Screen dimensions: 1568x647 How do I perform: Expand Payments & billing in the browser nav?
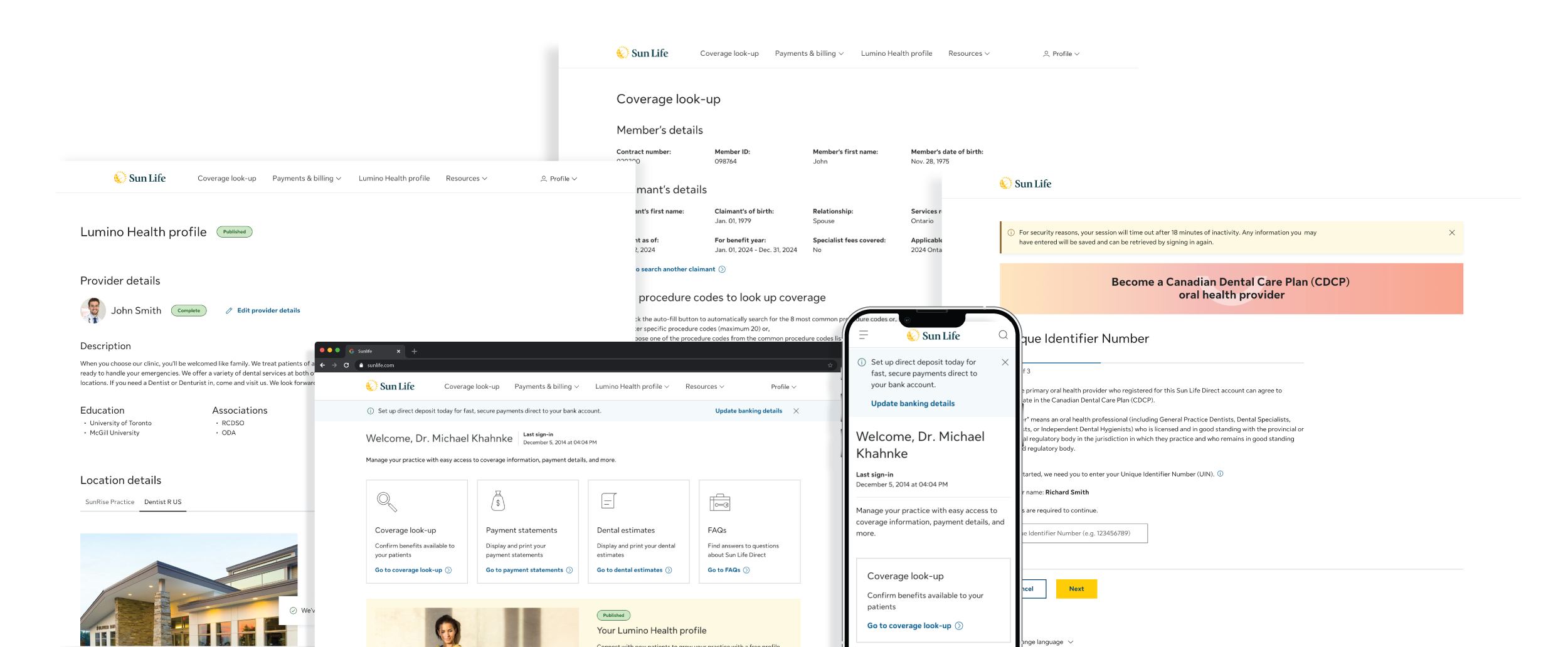(x=546, y=387)
